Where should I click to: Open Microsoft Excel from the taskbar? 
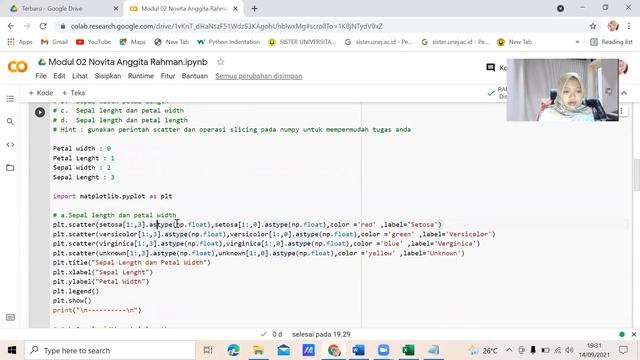(408, 350)
